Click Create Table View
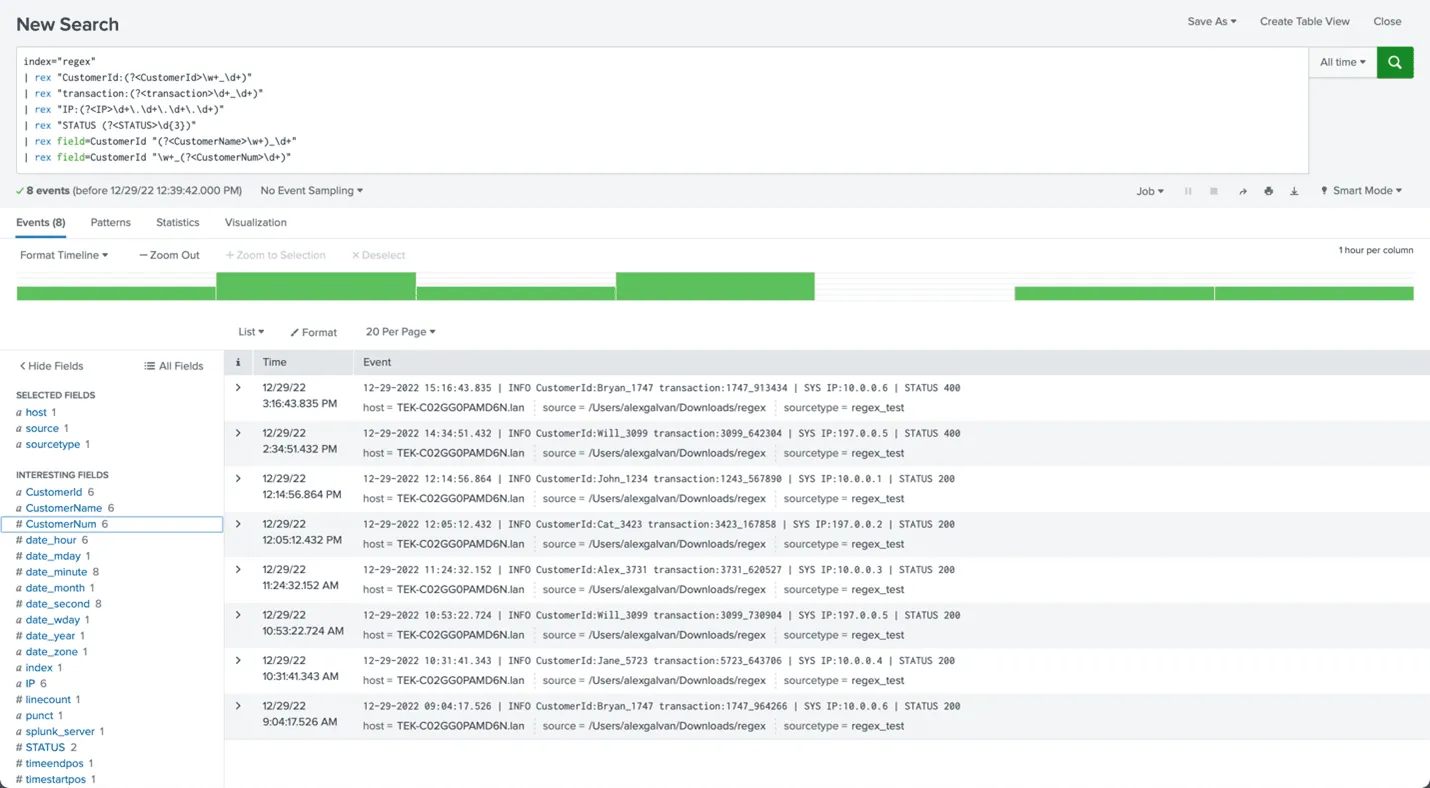1430x788 pixels. click(1304, 21)
